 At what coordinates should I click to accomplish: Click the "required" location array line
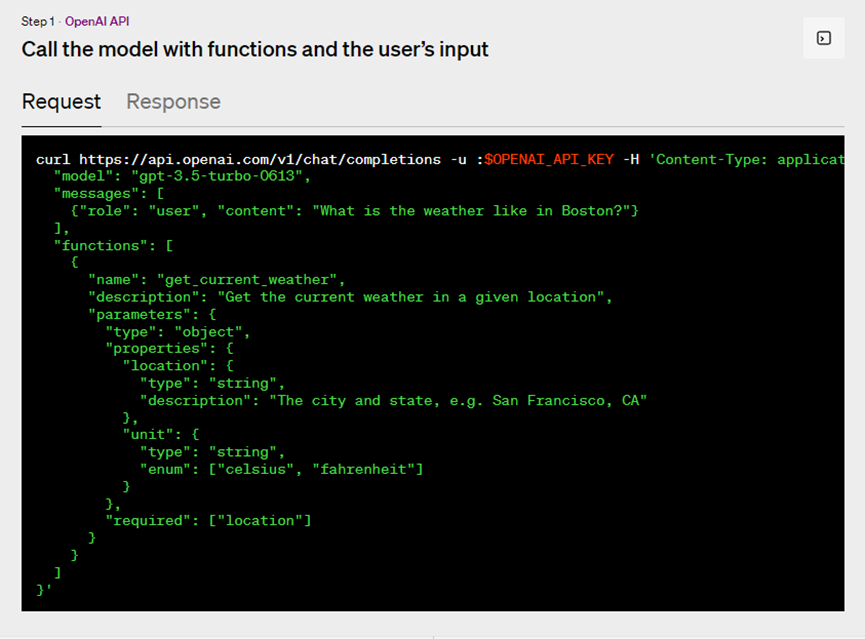click(209, 521)
